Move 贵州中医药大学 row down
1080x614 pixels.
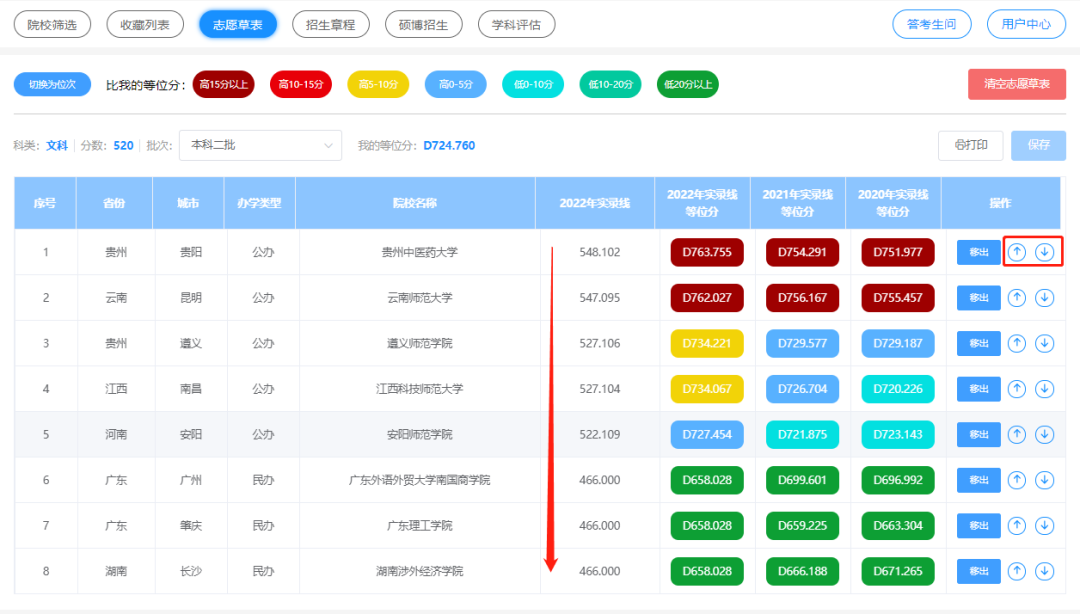click(x=1045, y=252)
